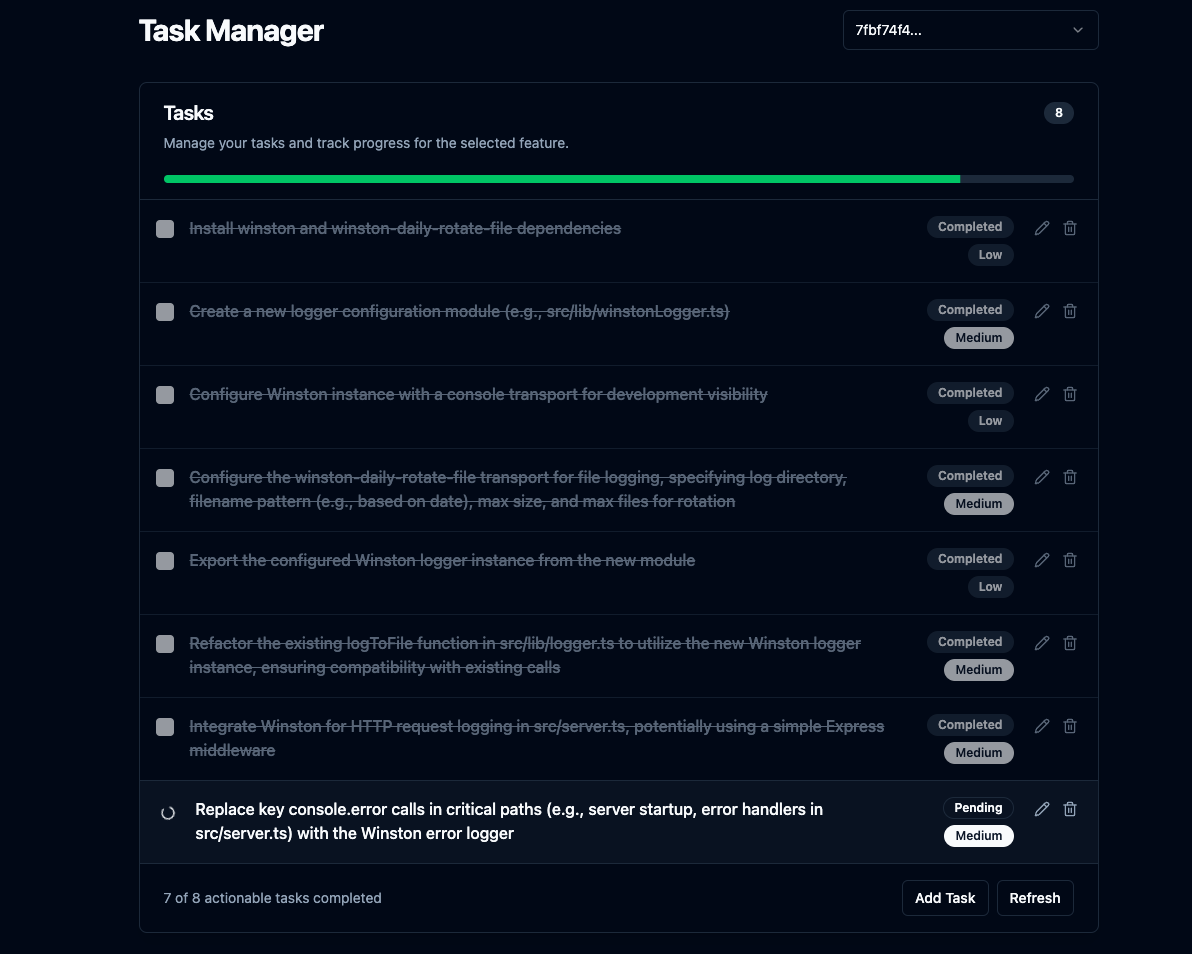Toggle the Refactor logToFile task checkbox
This screenshot has width=1192, height=954.
tap(165, 645)
